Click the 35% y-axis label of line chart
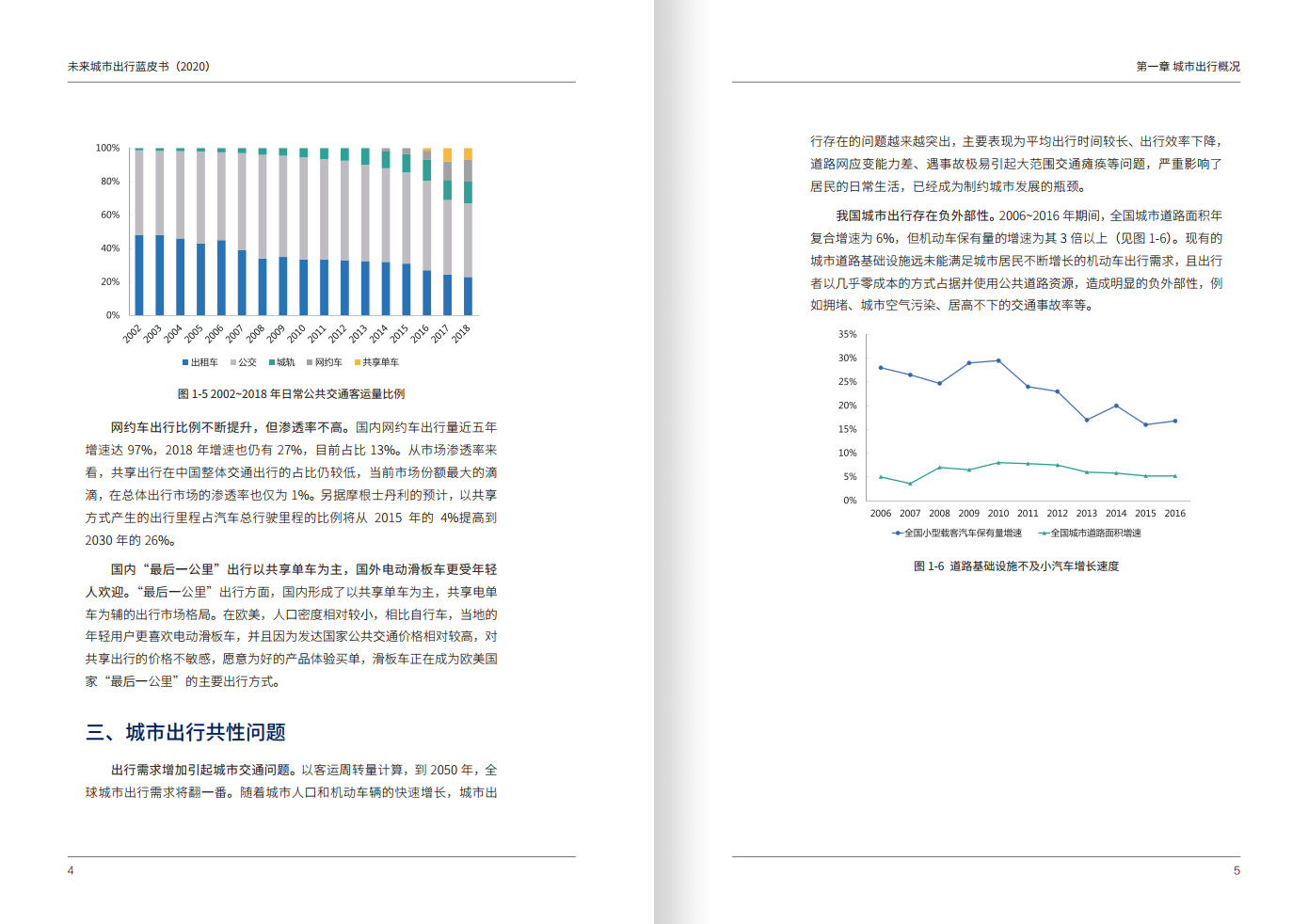Image resolution: width=1308 pixels, height=924 pixels. [847, 334]
